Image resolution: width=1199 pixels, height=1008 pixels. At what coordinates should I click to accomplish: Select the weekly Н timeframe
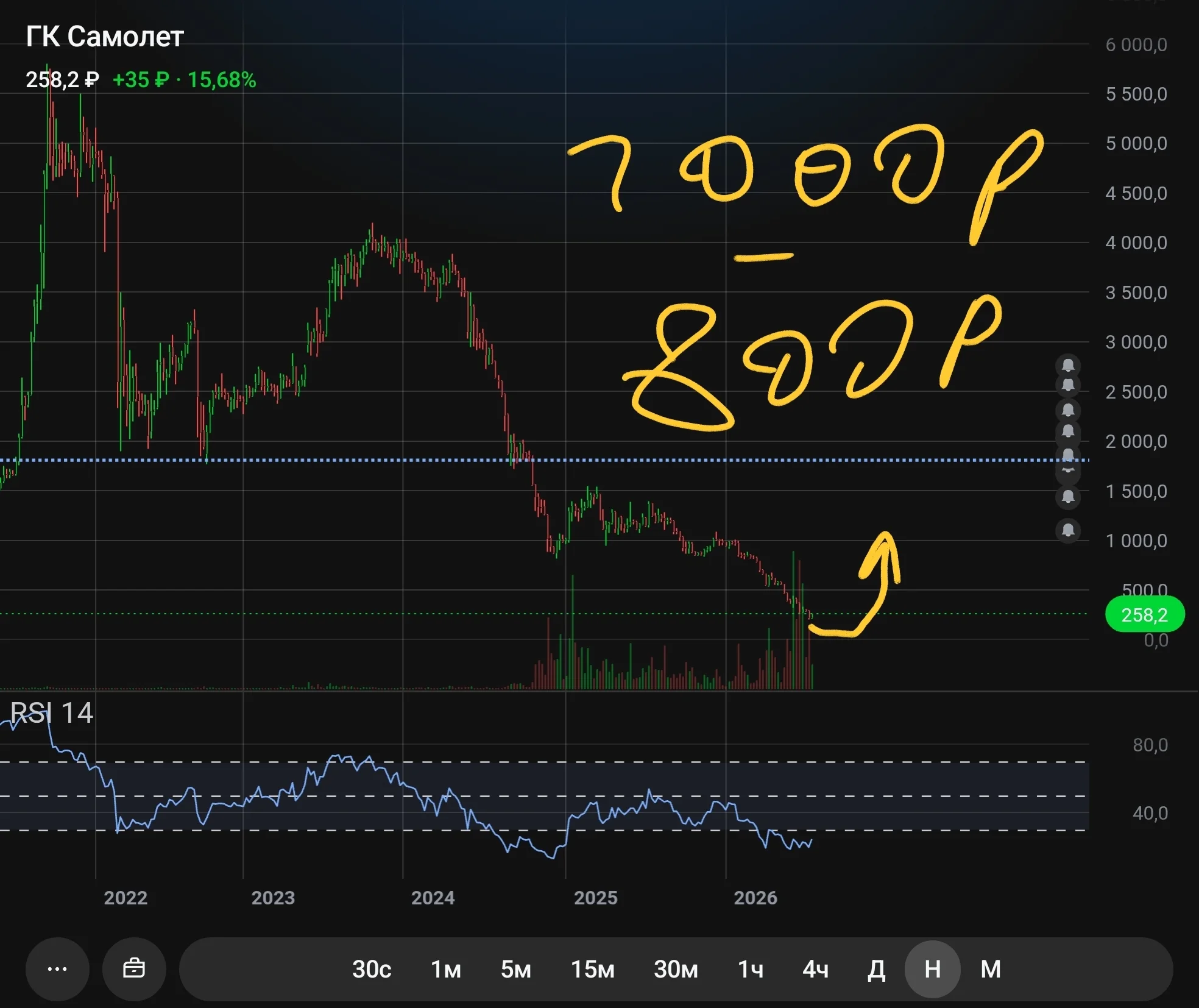point(933,969)
